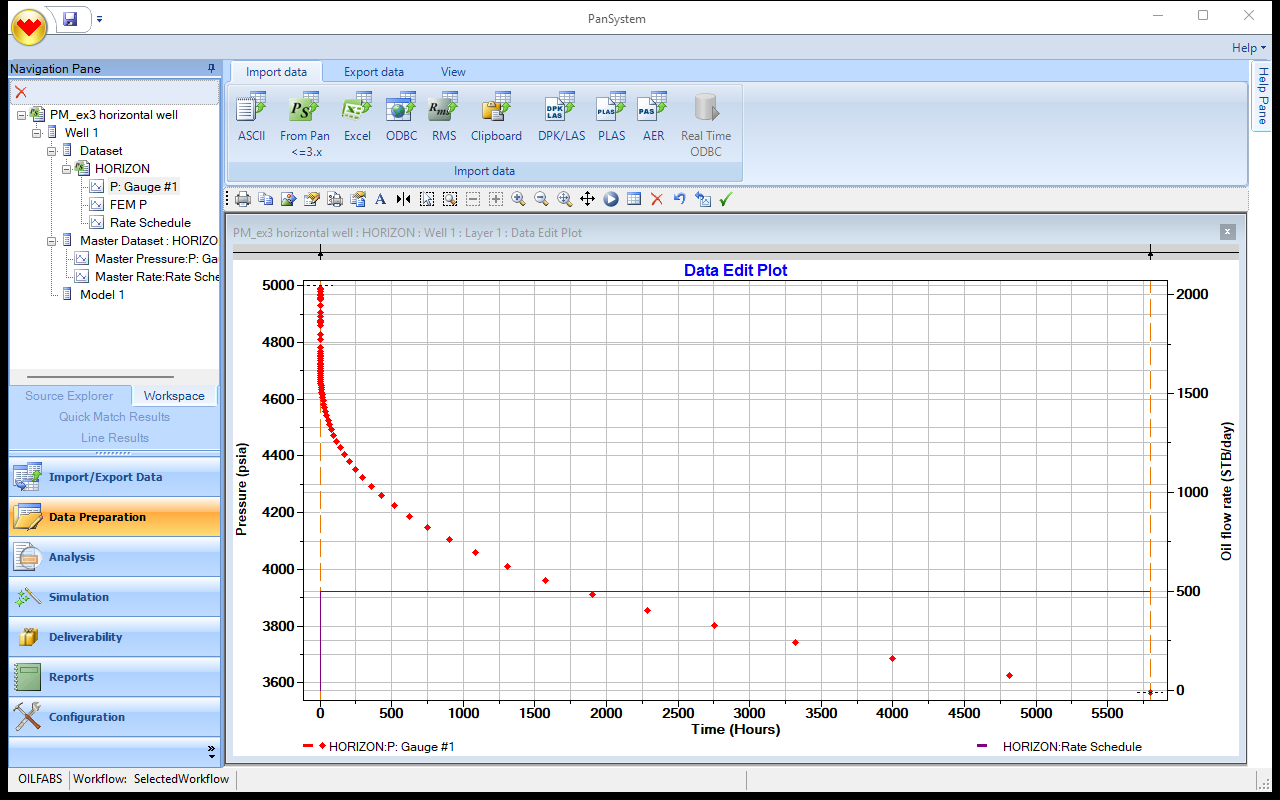Undo with the blue curved arrow icon
This screenshot has height=800, width=1280.
coord(679,199)
